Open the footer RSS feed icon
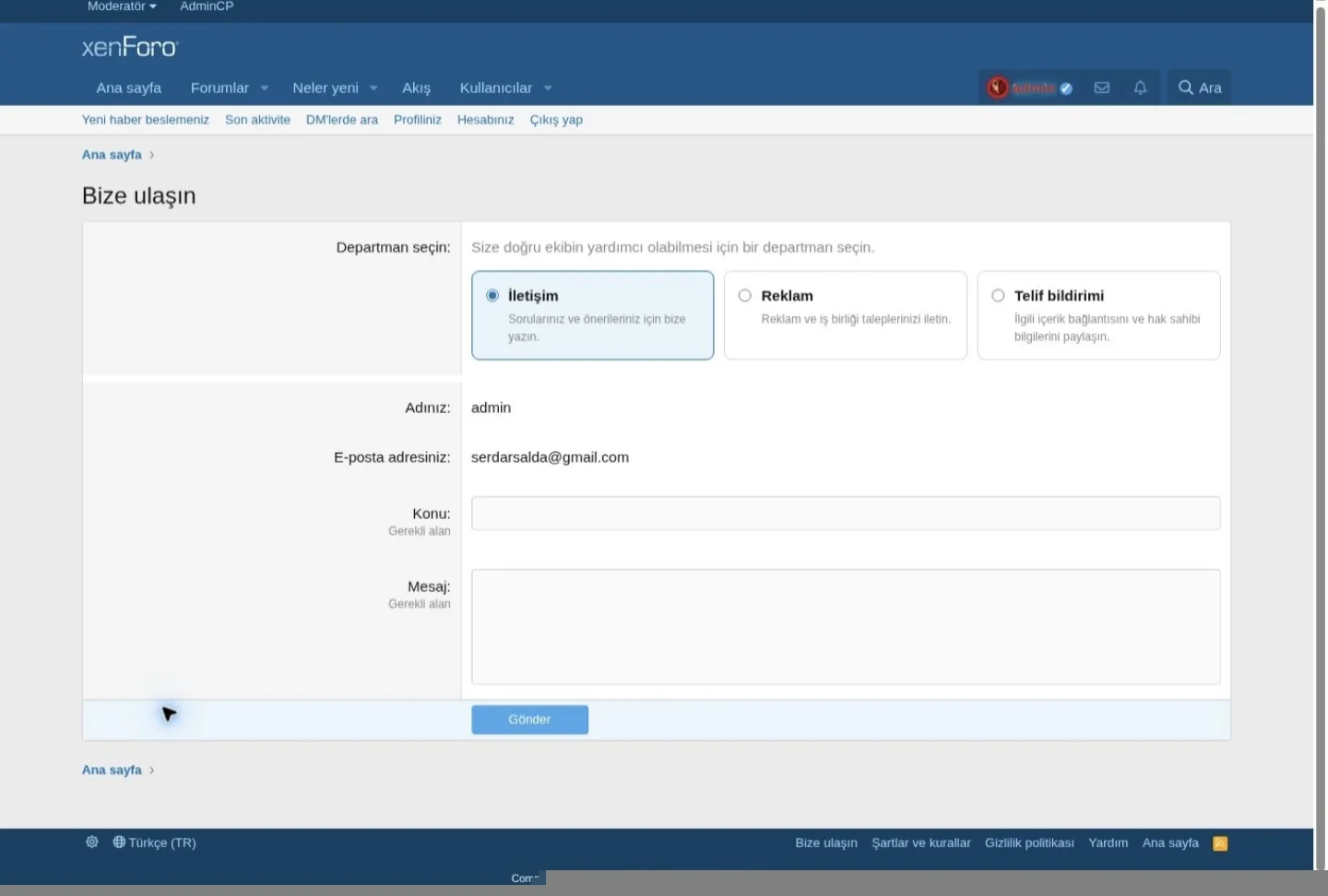This screenshot has width=1328, height=896. 1220,843
